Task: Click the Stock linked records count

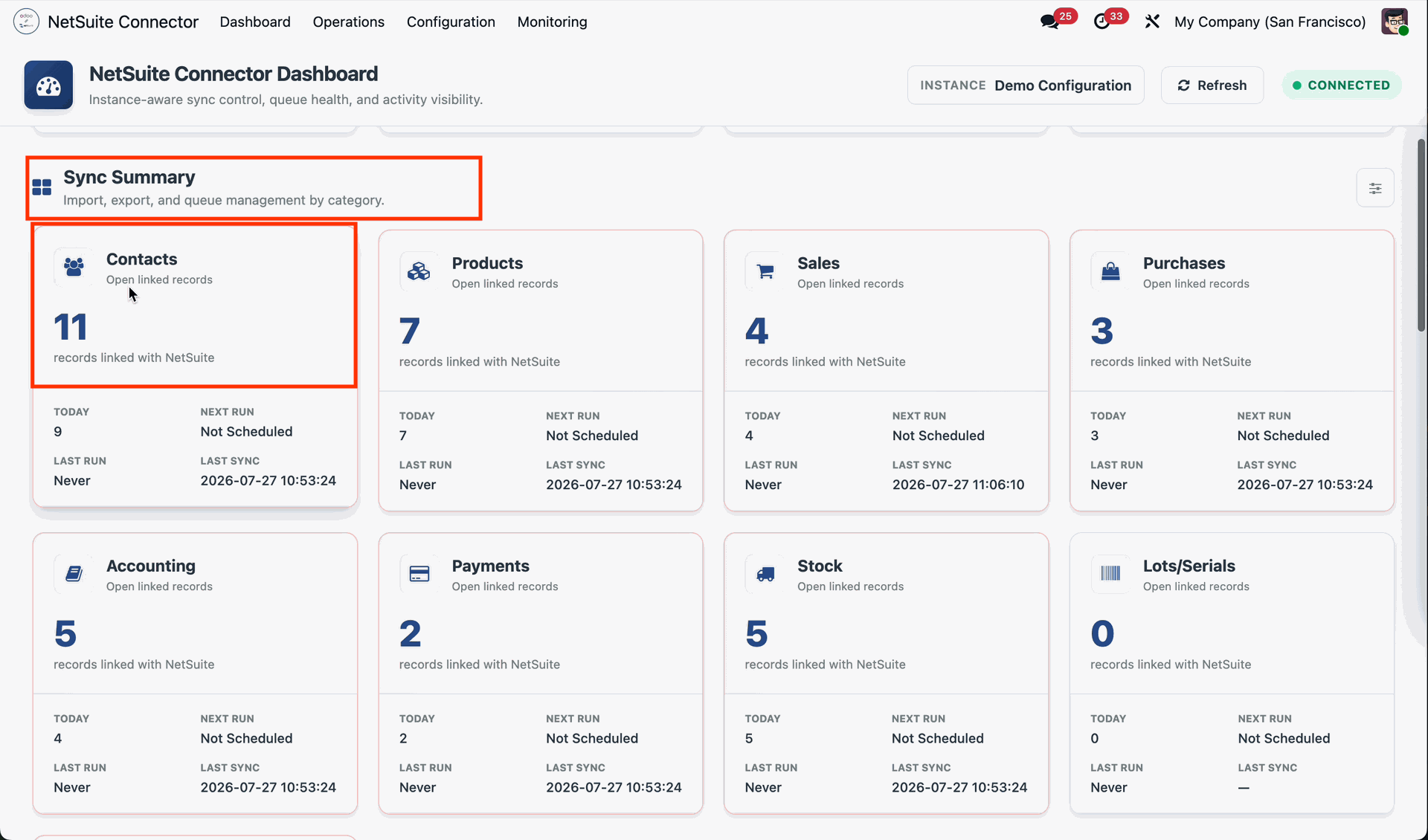Action: (x=756, y=633)
